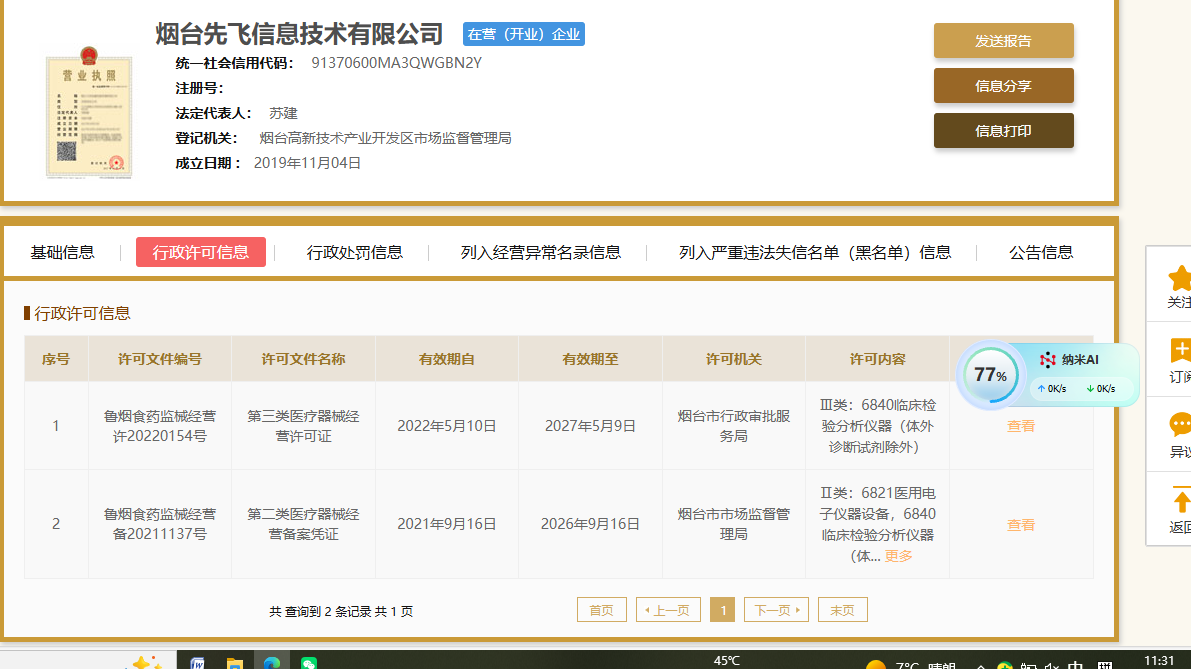This screenshot has width=1191, height=669.
Task: Expand 更多 in second row's 许可内容
Action: click(898, 556)
